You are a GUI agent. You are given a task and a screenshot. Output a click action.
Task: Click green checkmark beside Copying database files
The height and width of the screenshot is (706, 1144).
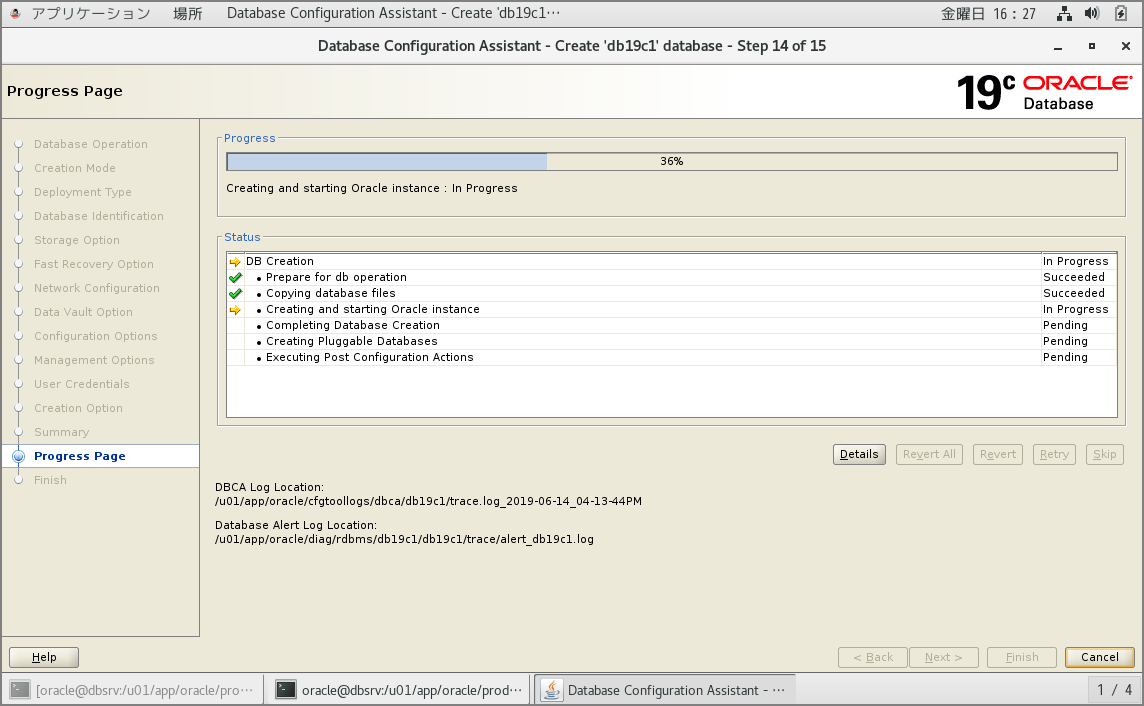[235, 293]
